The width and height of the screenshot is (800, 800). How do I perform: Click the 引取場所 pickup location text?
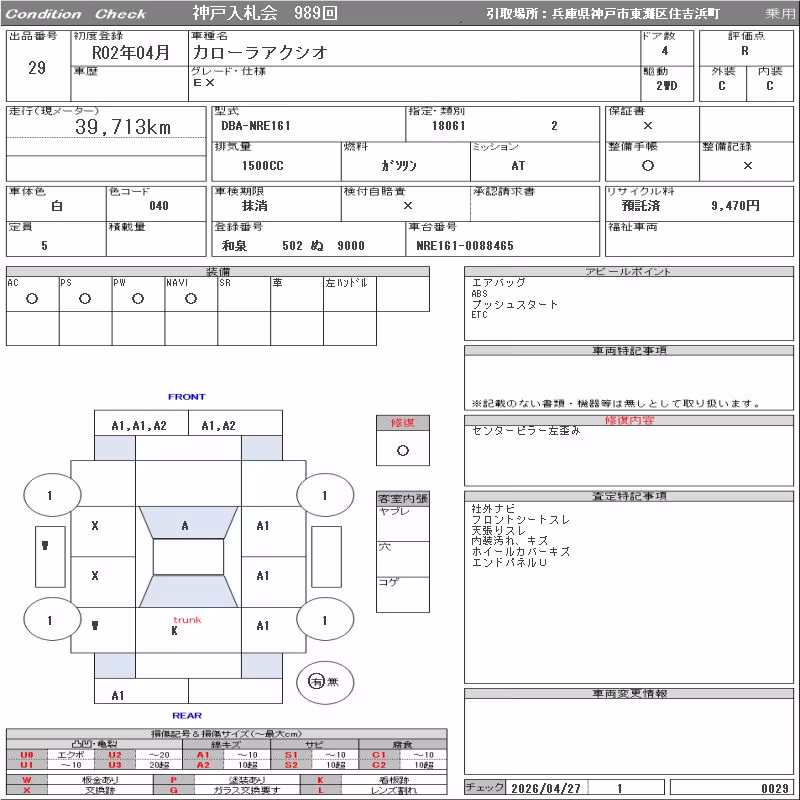coord(603,14)
